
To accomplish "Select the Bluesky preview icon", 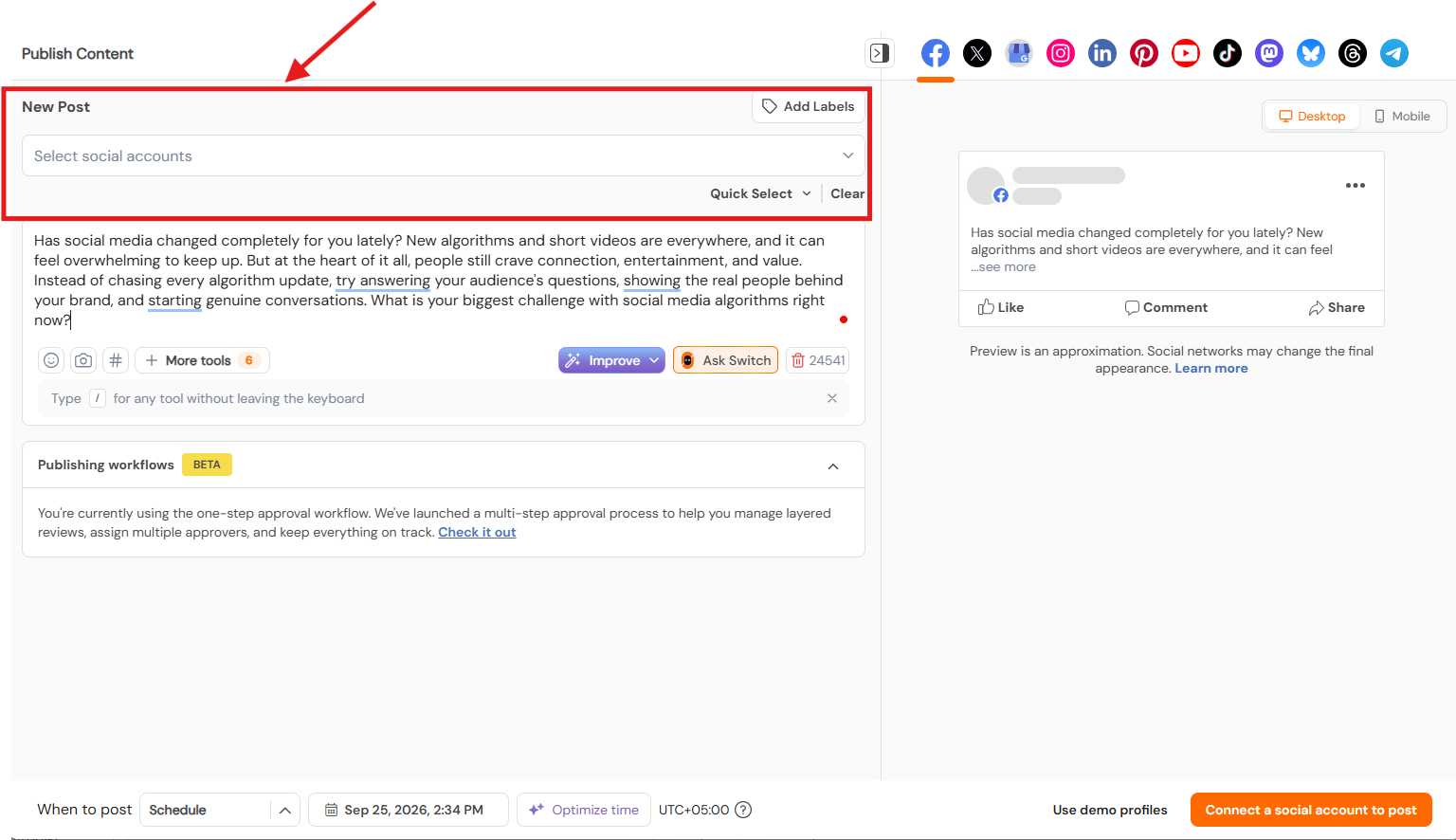I will [x=1311, y=53].
